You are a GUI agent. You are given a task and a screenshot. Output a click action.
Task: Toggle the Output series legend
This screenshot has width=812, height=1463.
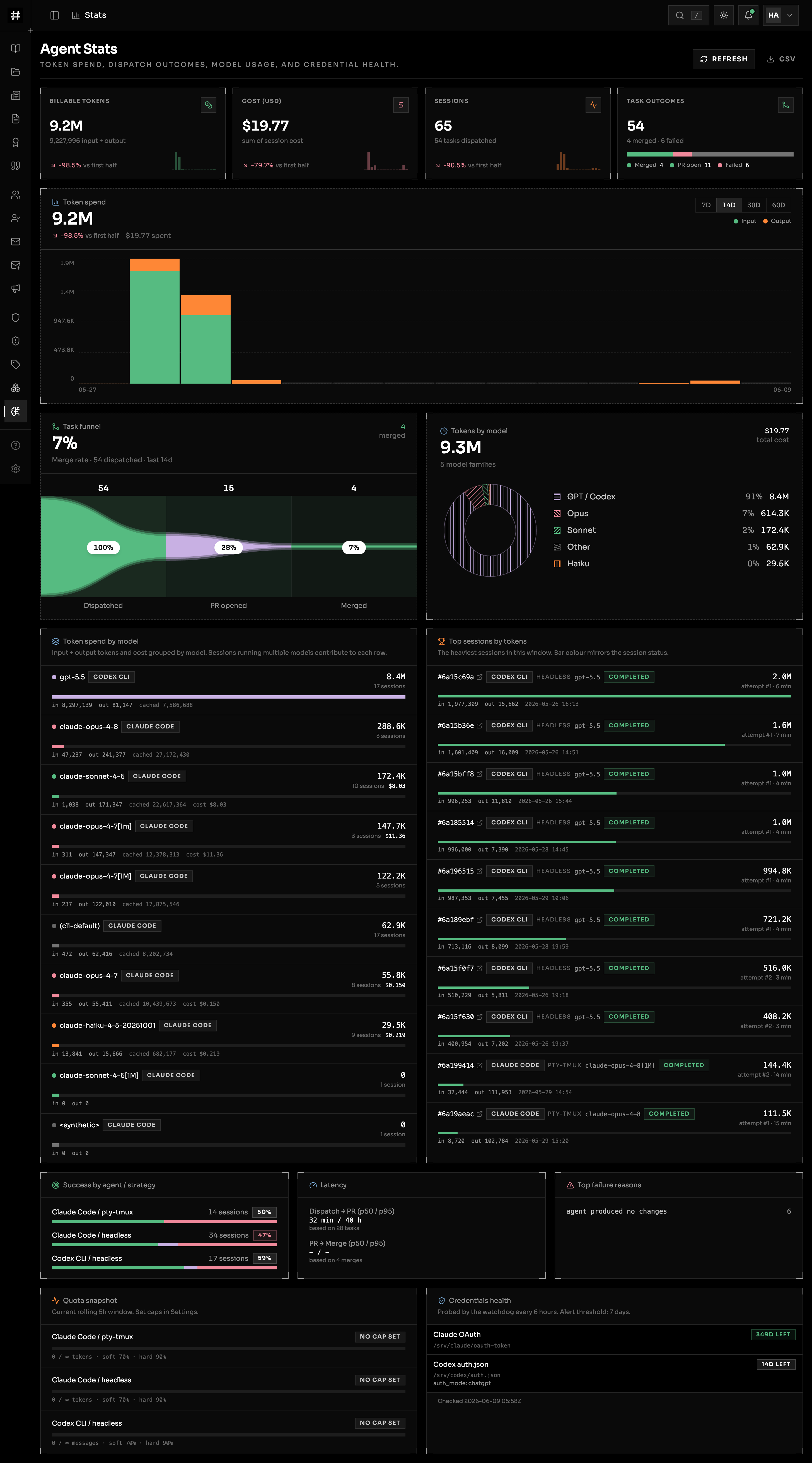coord(777,221)
